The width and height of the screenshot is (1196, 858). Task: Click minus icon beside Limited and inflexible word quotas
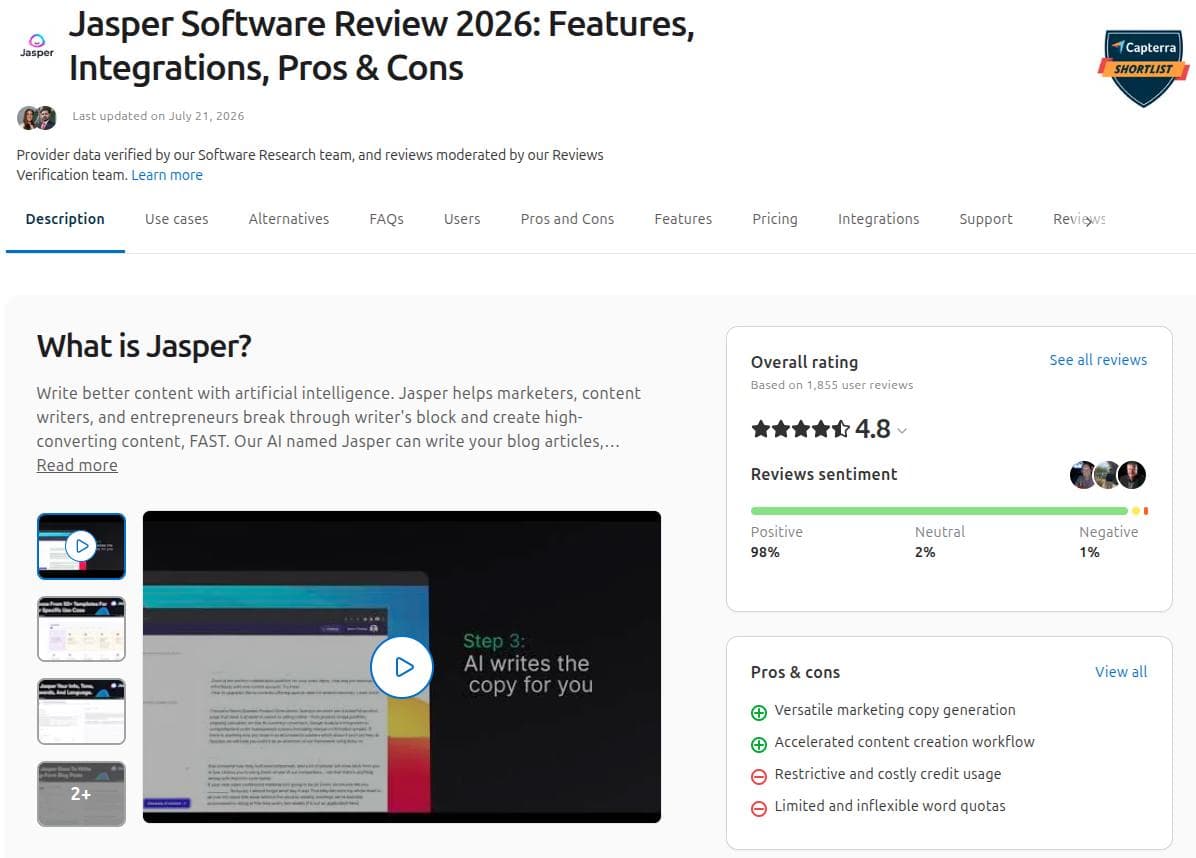coord(759,808)
